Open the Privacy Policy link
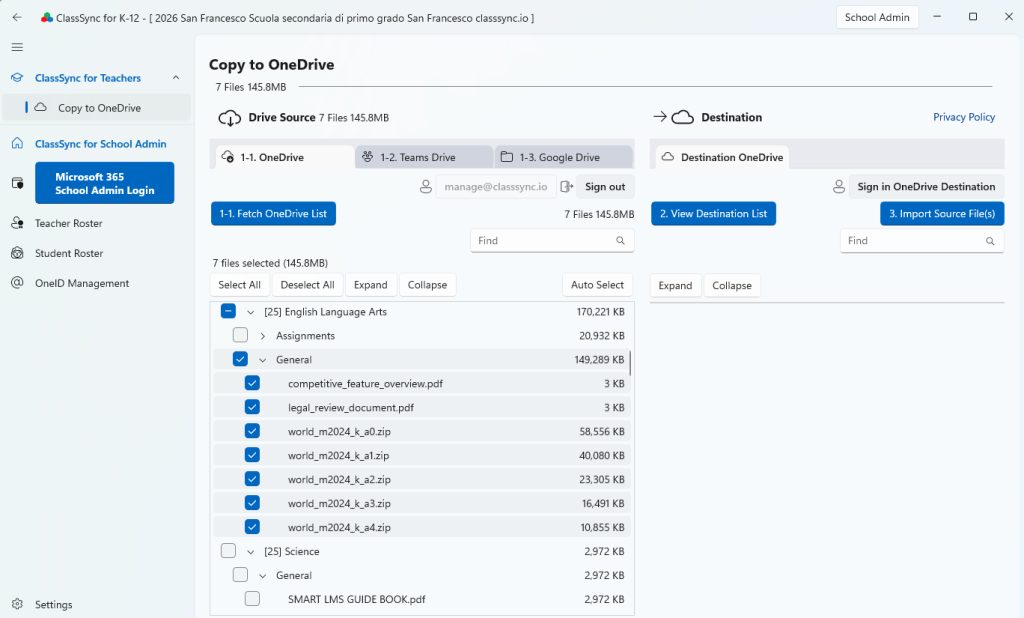The width and height of the screenshot is (1024, 618). (963, 117)
